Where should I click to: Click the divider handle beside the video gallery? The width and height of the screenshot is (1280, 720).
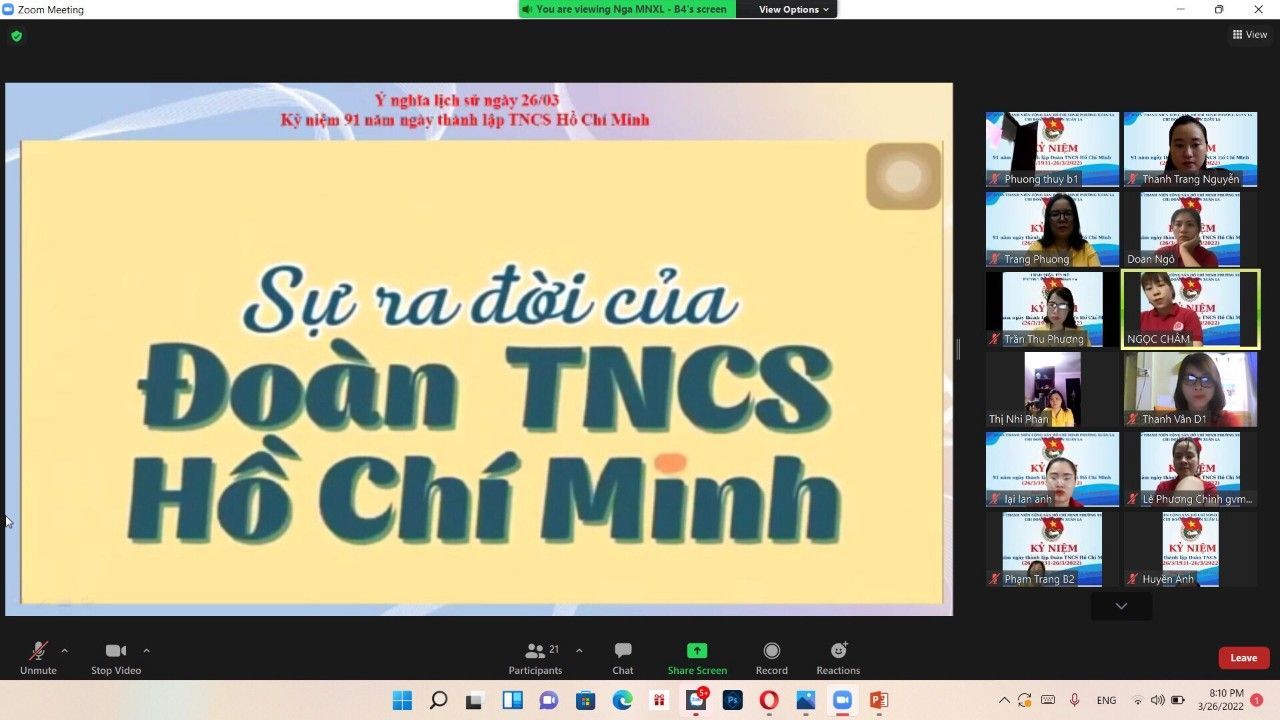click(958, 349)
